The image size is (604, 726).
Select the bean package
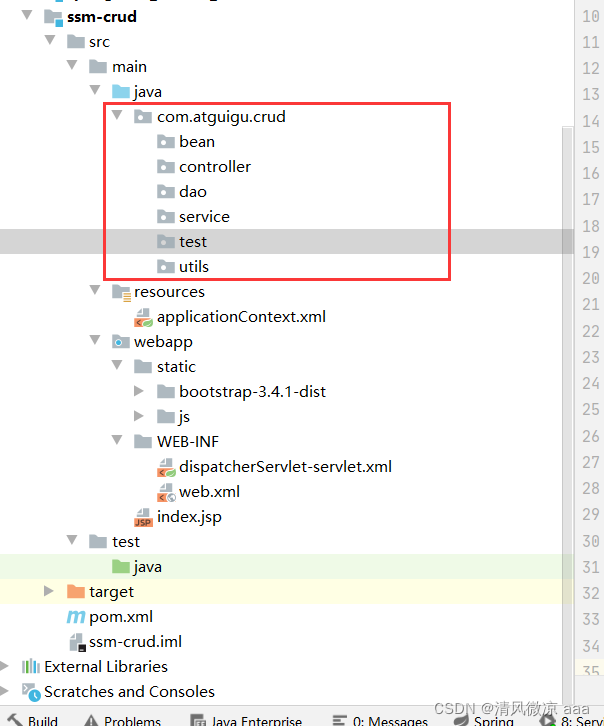(x=197, y=141)
